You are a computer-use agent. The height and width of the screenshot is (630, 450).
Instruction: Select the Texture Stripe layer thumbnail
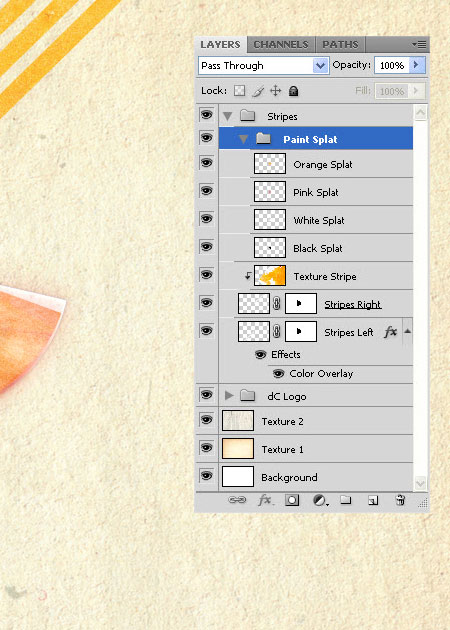(270, 276)
